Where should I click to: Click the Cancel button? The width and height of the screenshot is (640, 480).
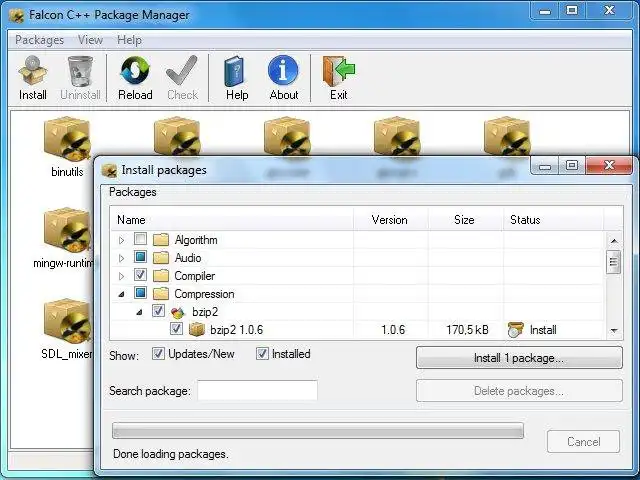click(x=584, y=442)
